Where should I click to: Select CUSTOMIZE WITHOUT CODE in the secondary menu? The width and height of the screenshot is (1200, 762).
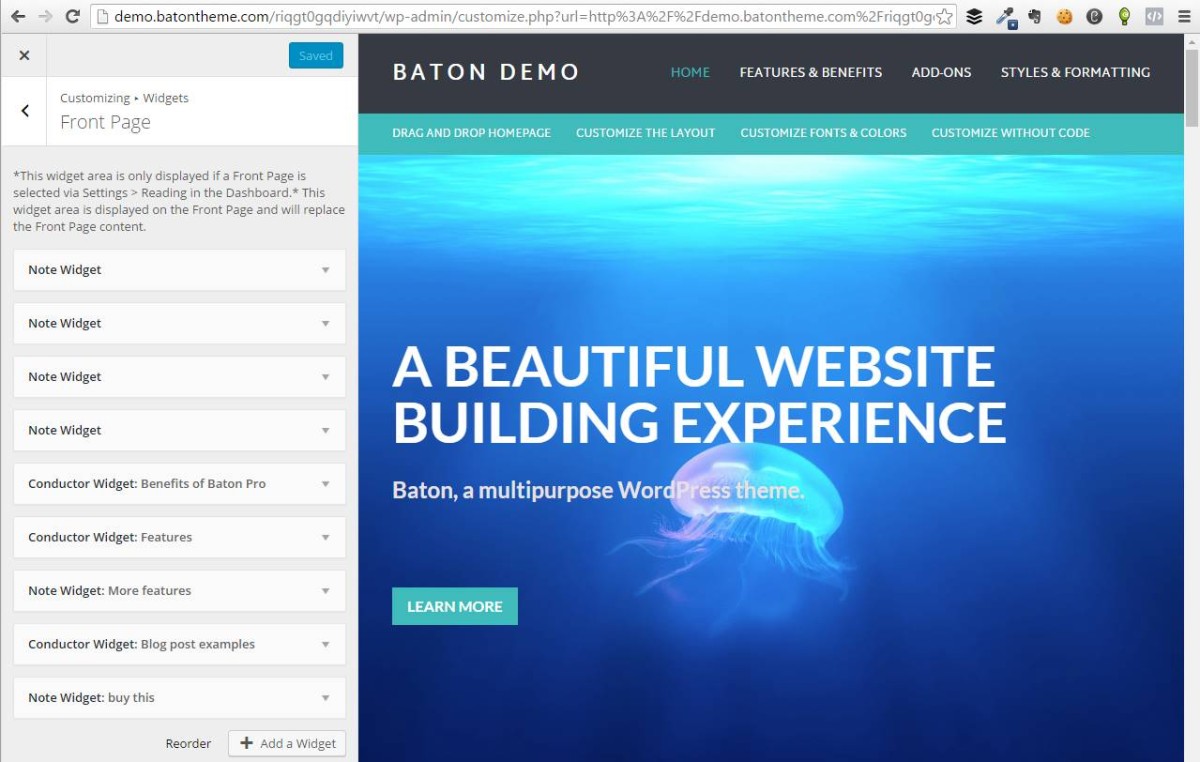[x=1010, y=132]
